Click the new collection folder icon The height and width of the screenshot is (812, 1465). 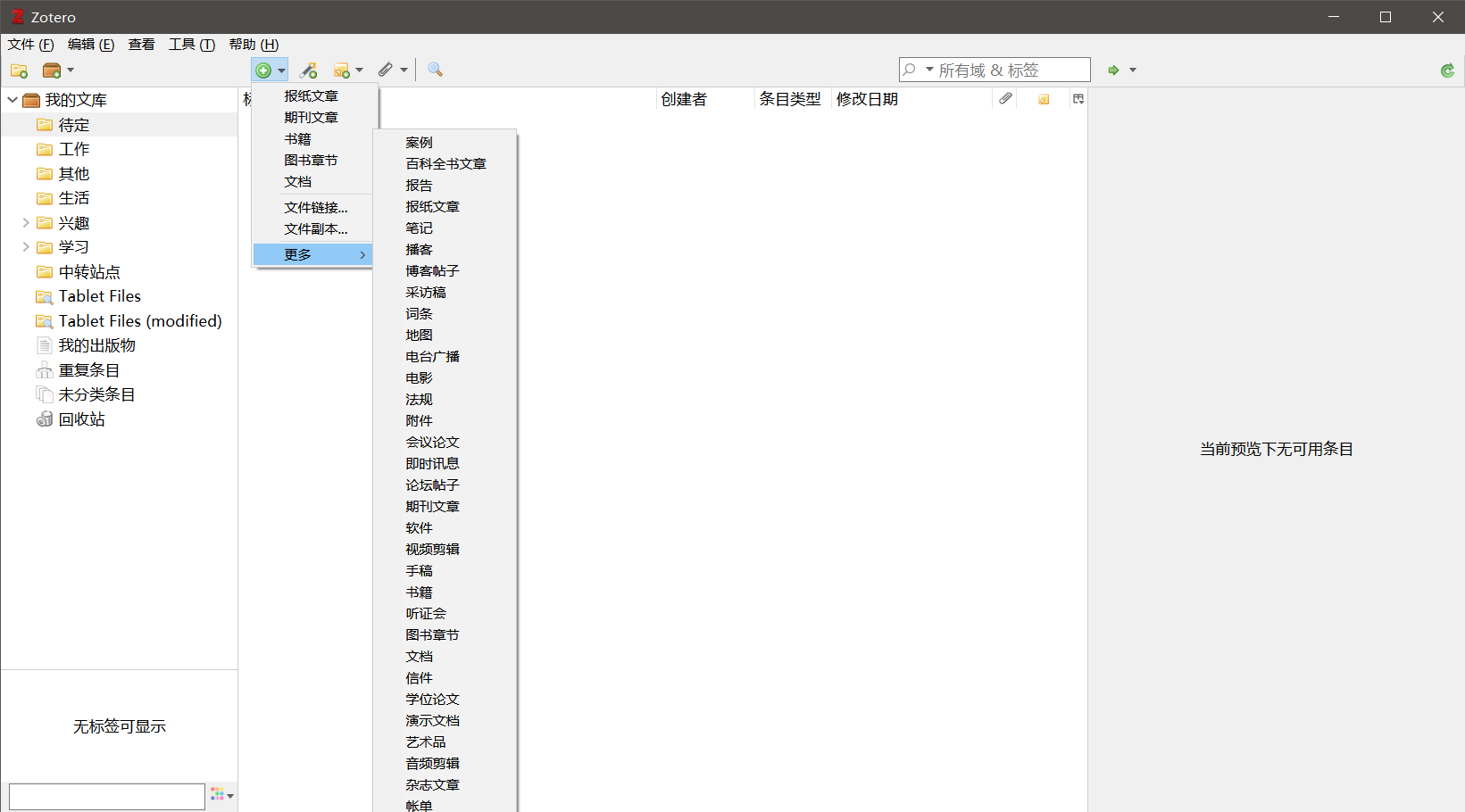point(19,70)
